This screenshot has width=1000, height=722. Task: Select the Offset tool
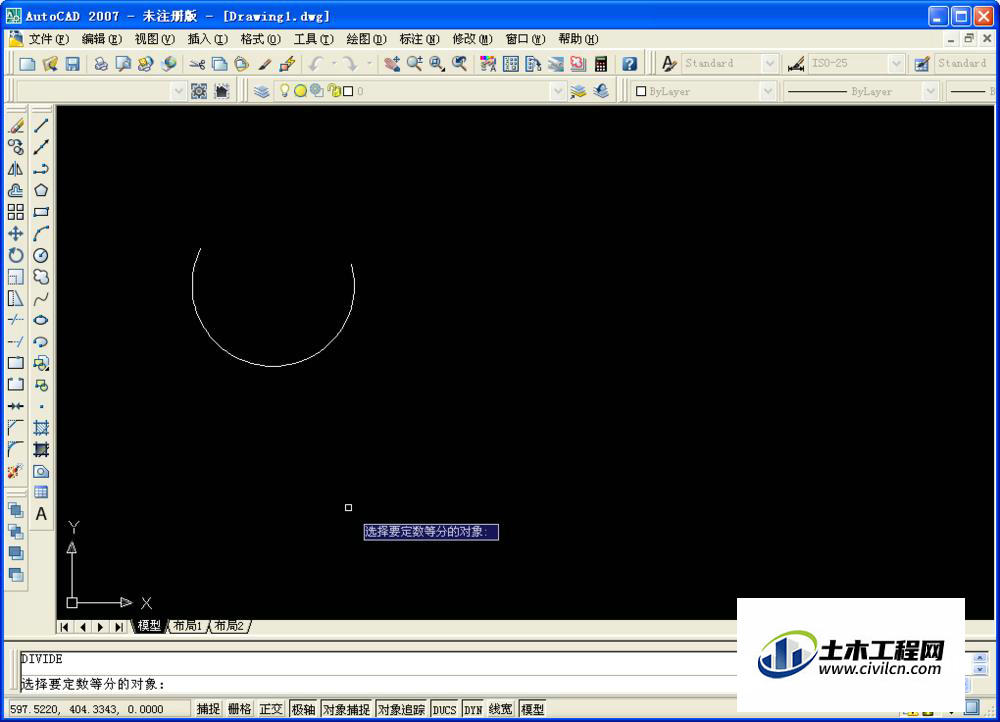tap(16, 190)
